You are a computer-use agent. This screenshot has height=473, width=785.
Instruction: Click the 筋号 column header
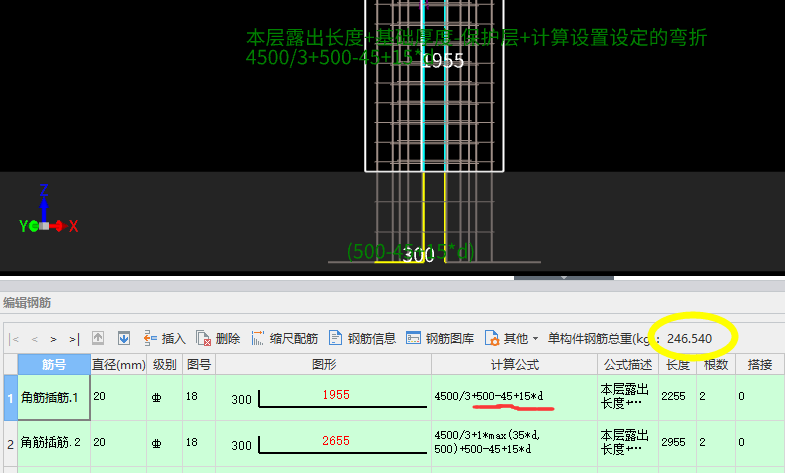point(54,365)
